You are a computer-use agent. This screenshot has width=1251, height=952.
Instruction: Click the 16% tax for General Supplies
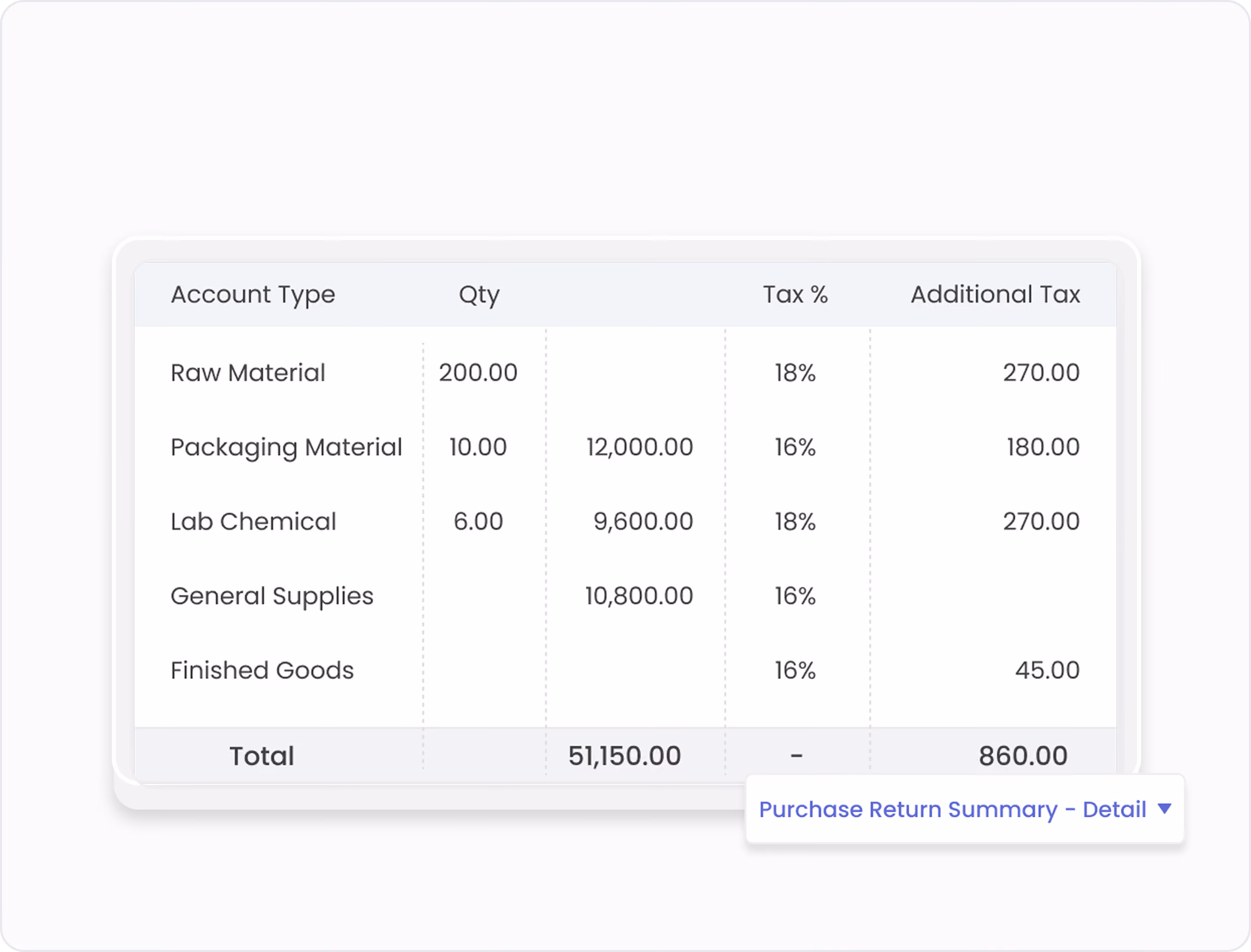(x=795, y=596)
